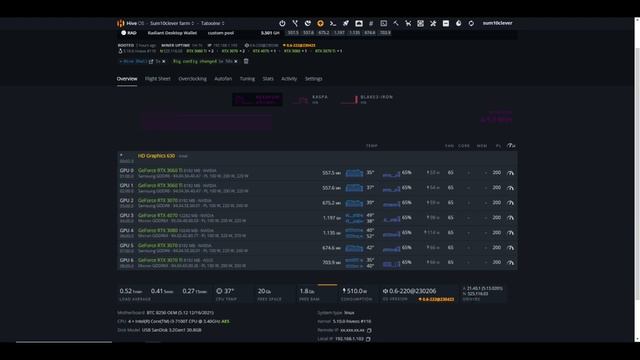Open Hive Shell external link icon
Image resolution: width=640 pixels, height=360 pixels.
151,61
